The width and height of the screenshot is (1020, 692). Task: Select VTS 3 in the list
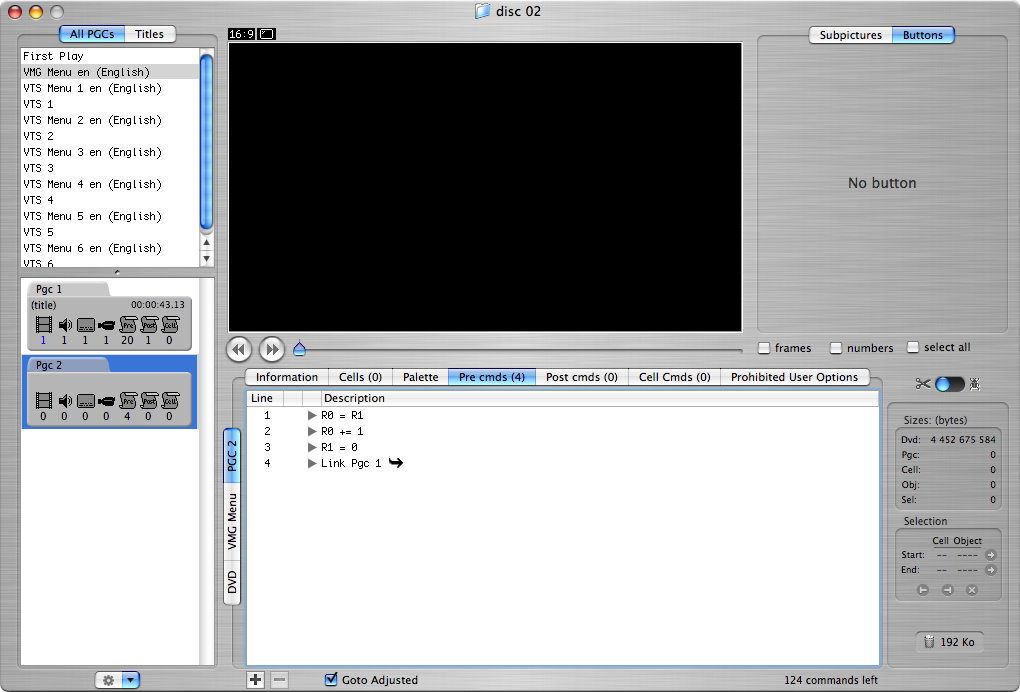(x=111, y=168)
